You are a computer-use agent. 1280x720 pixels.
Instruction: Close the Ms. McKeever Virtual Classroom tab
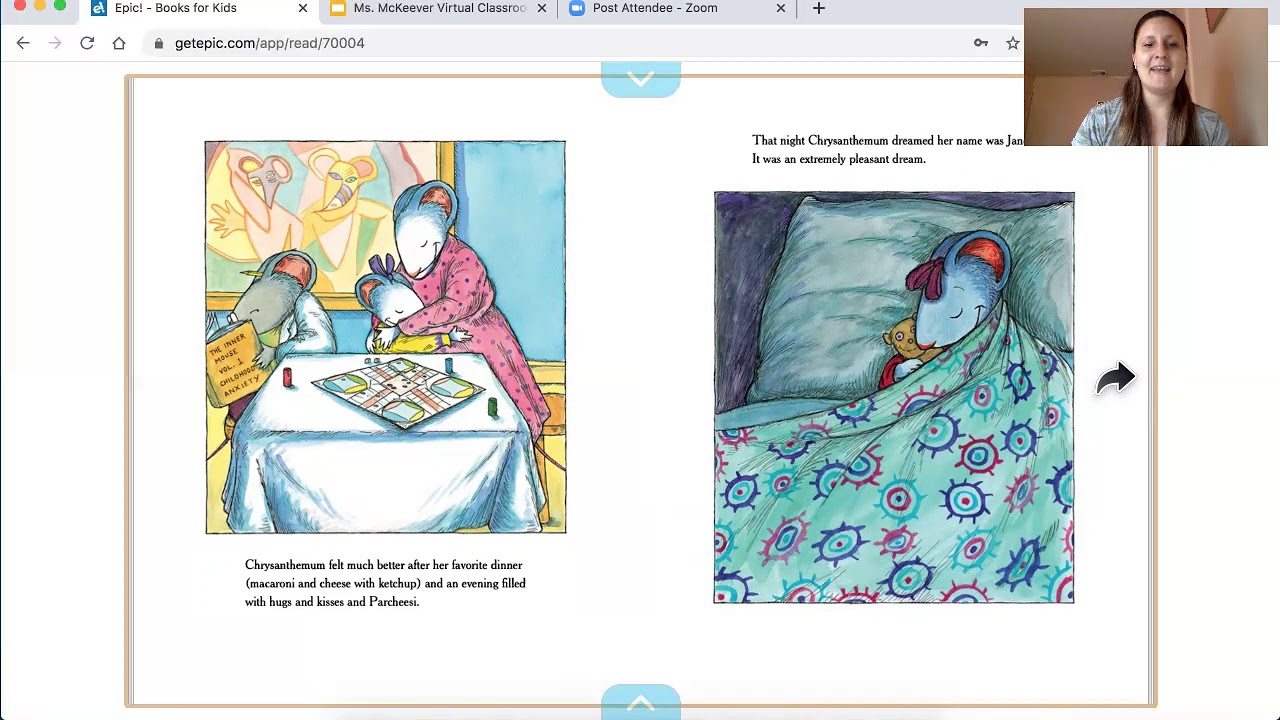[x=542, y=8]
